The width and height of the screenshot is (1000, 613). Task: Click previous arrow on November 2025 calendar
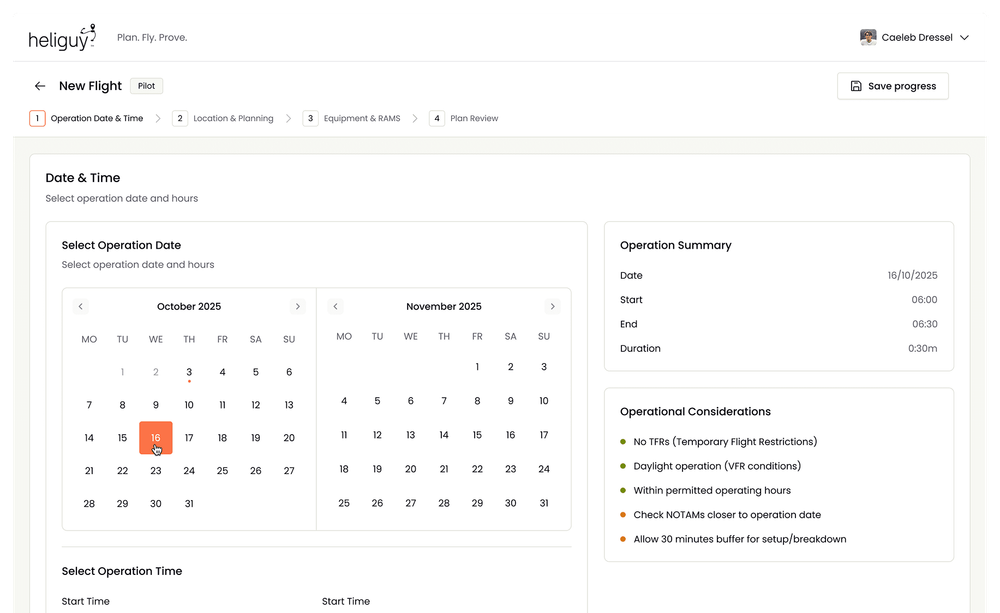336,307
